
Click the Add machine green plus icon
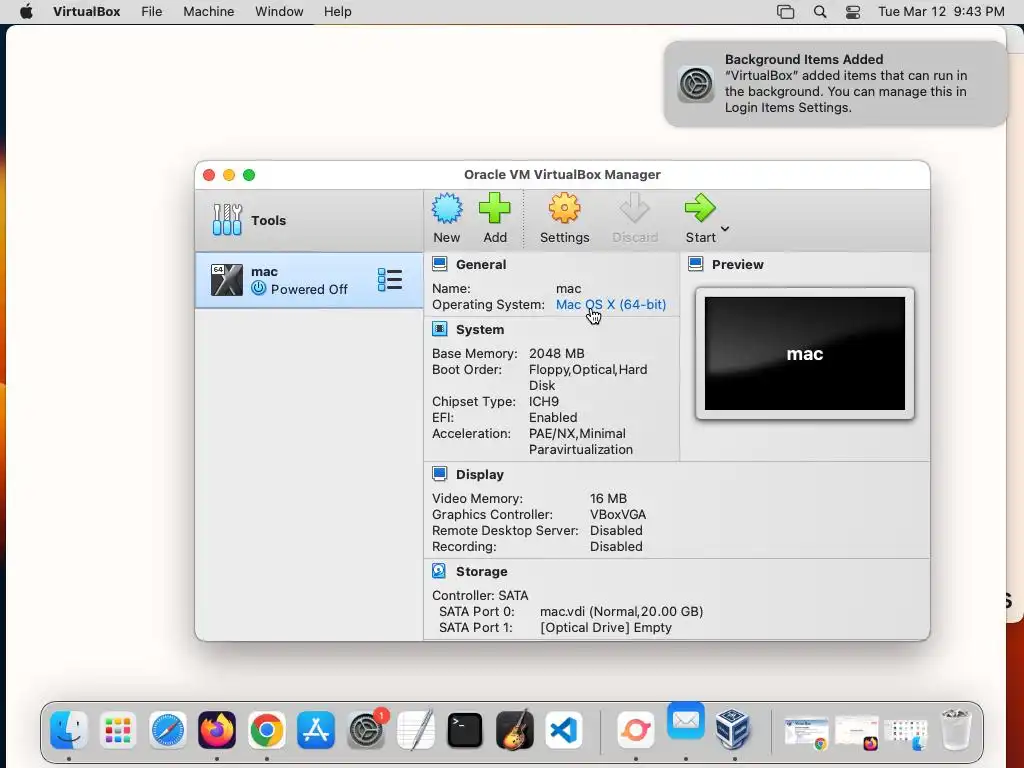pyautogui.click(x=494, y=209)
